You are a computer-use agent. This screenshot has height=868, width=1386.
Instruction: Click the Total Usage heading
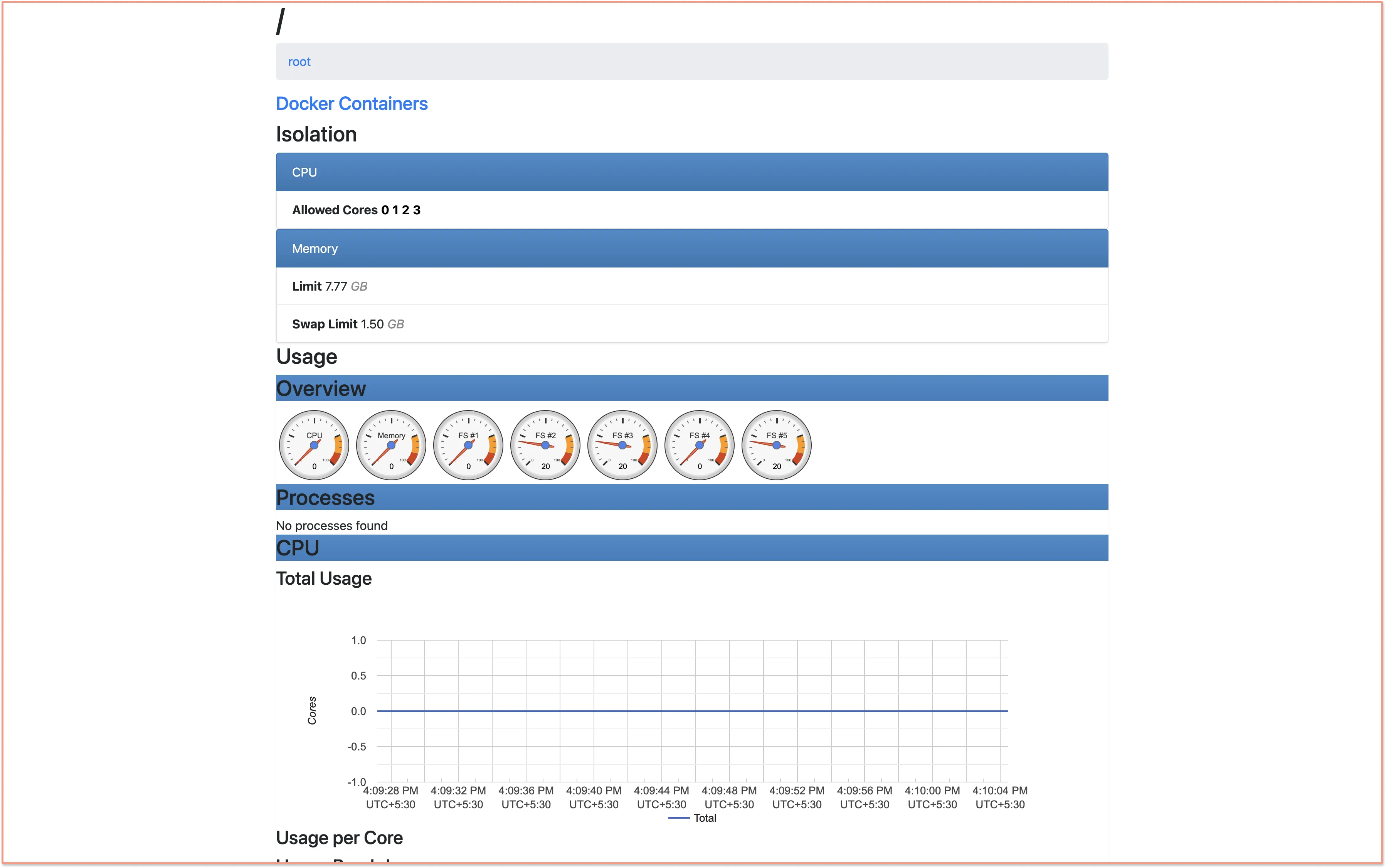(x=324, y=578)
